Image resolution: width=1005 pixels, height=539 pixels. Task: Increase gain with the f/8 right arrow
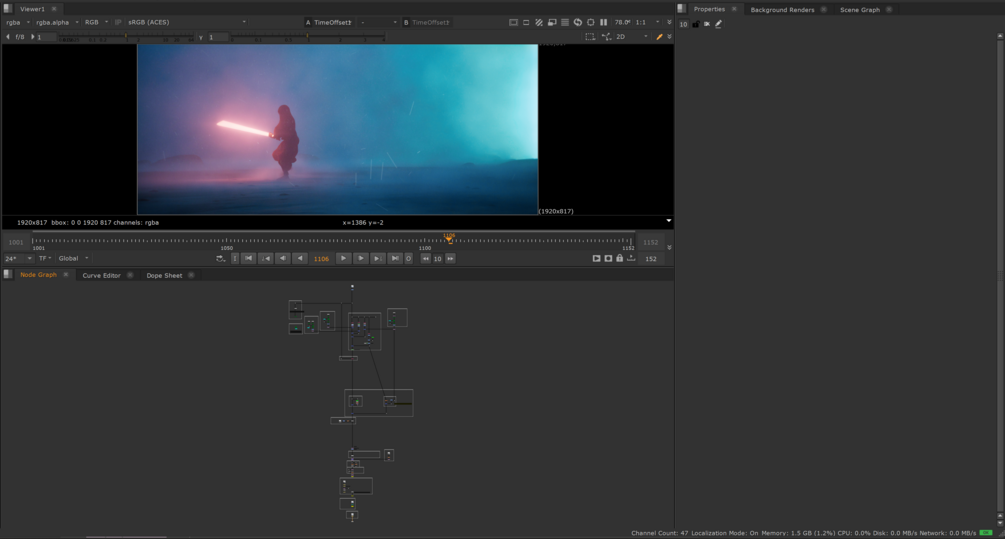32,37
